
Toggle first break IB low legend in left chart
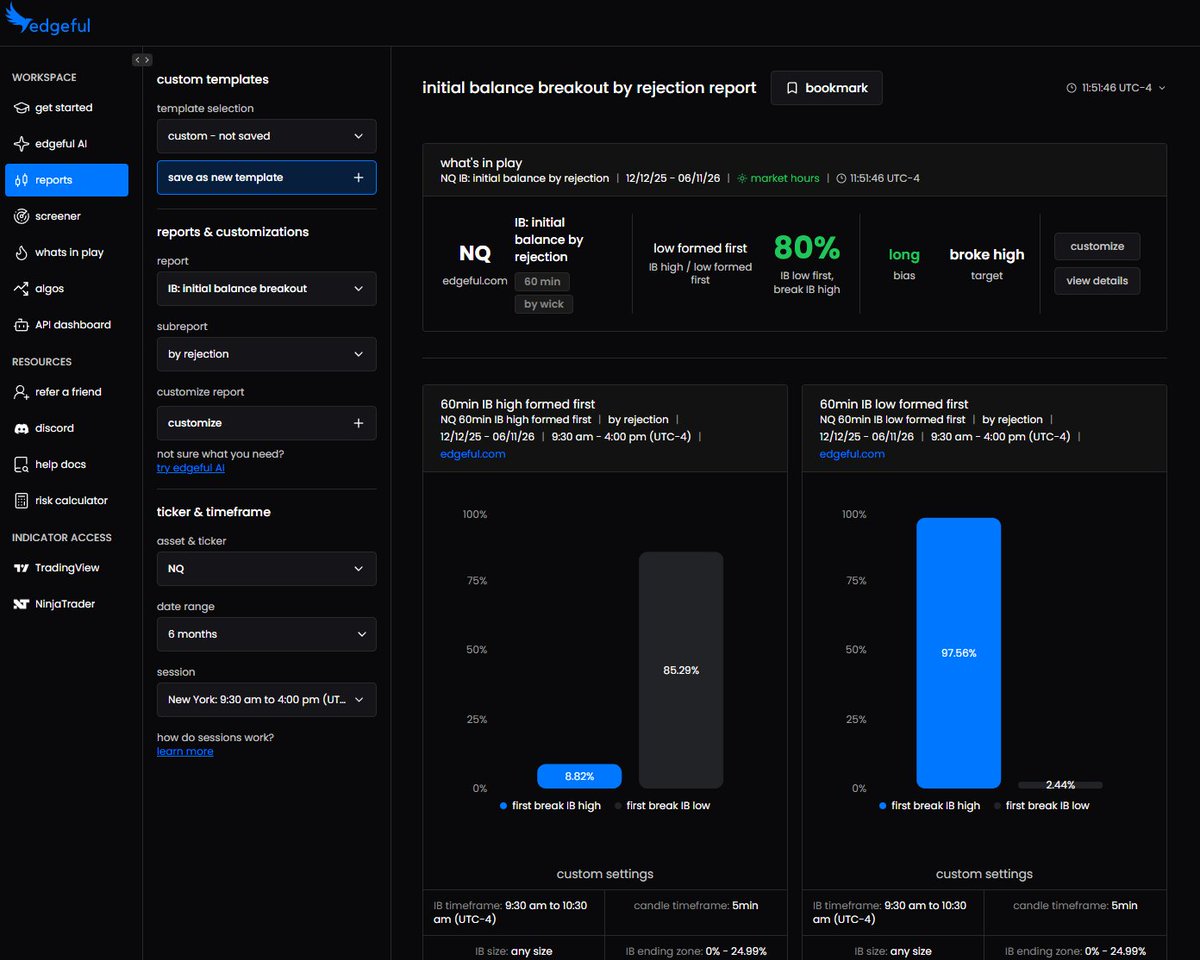(x=662, y=806)
